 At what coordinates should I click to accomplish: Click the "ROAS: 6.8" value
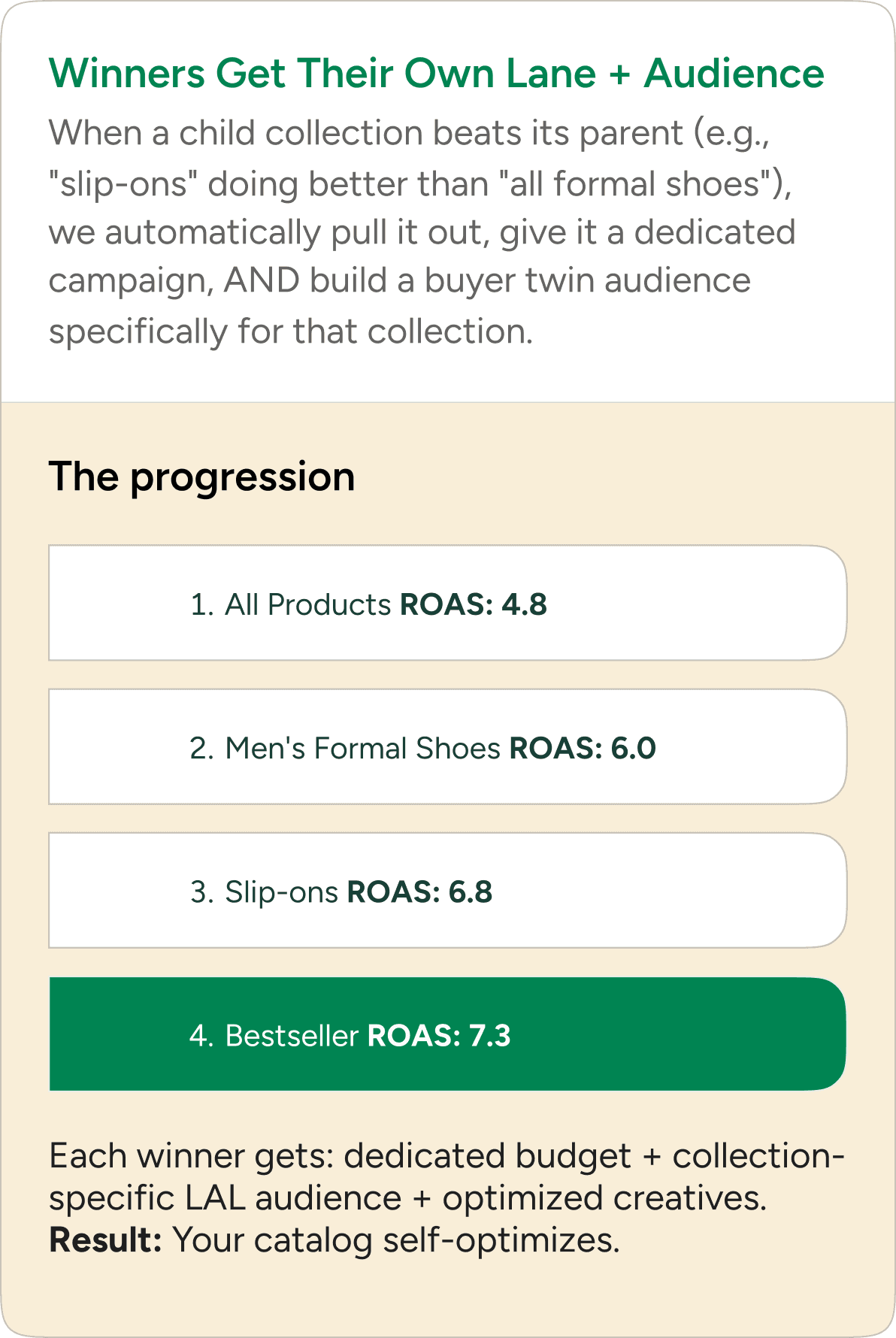click(419, 891)
